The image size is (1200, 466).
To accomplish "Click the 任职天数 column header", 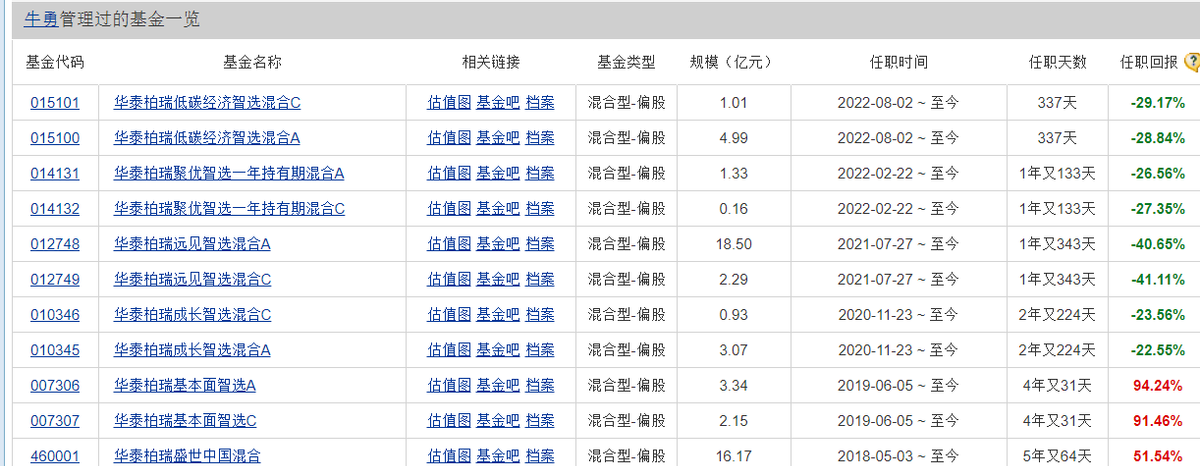I will click(x=1057, y=62).
